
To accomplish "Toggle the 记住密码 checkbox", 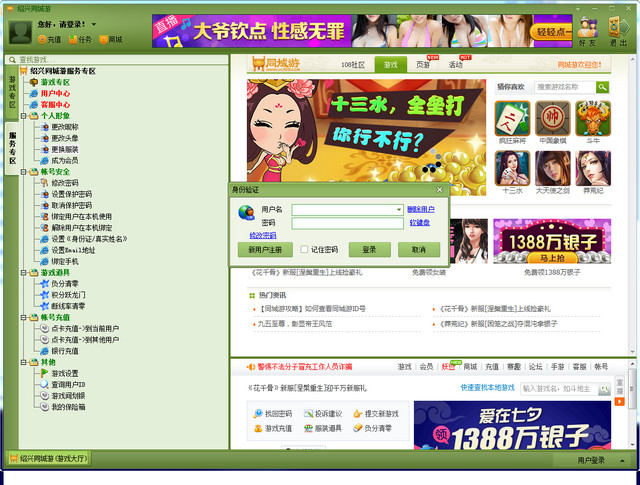I will click(x=304, y=249).
